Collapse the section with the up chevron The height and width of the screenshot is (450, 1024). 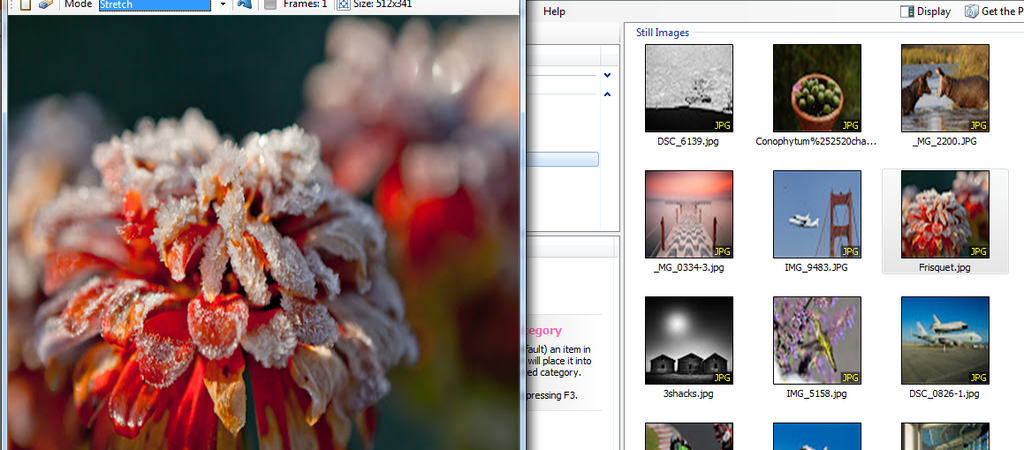point(607,95)
